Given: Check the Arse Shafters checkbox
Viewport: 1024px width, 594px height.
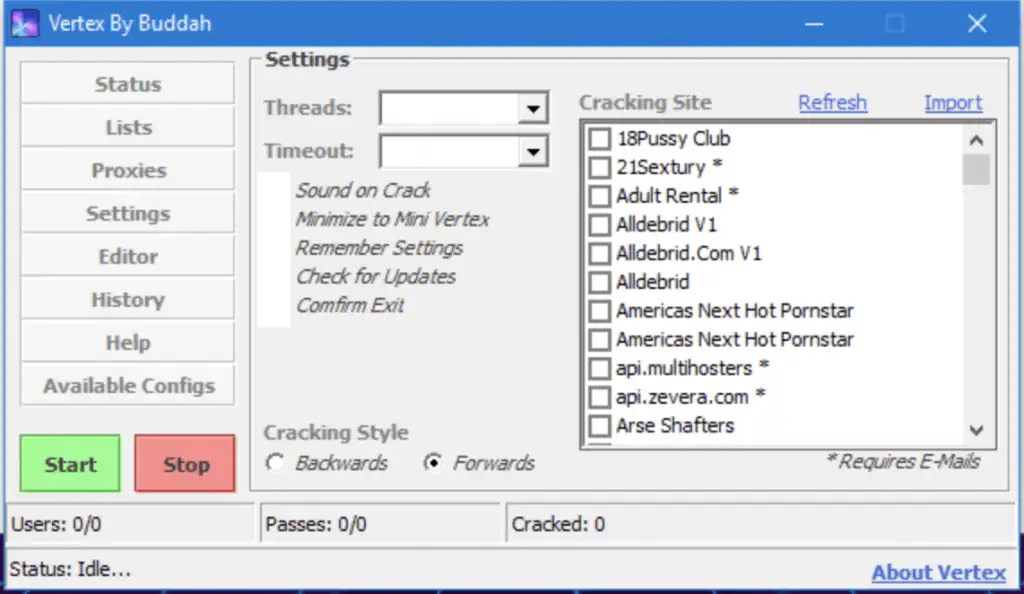Looking at the screenshot, I should coord(599,426).
